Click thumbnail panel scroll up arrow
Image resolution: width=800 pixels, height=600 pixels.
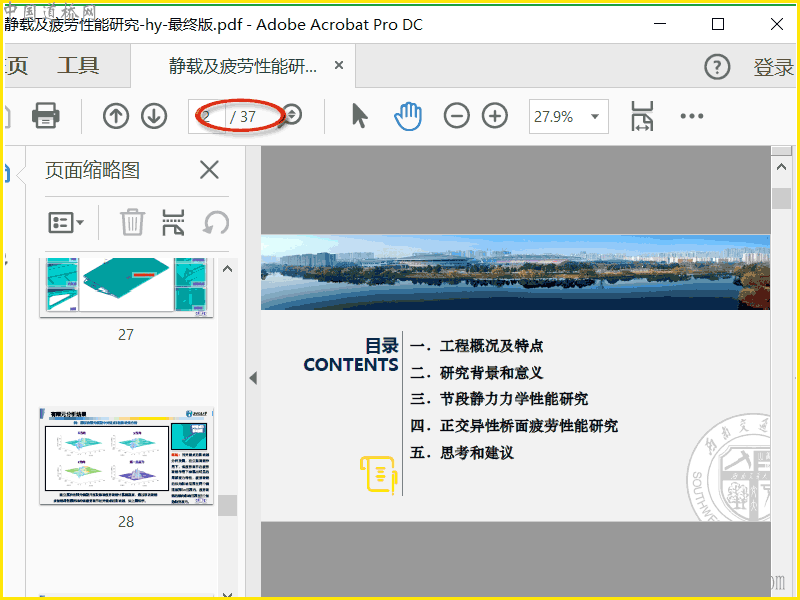pos(228,269)
